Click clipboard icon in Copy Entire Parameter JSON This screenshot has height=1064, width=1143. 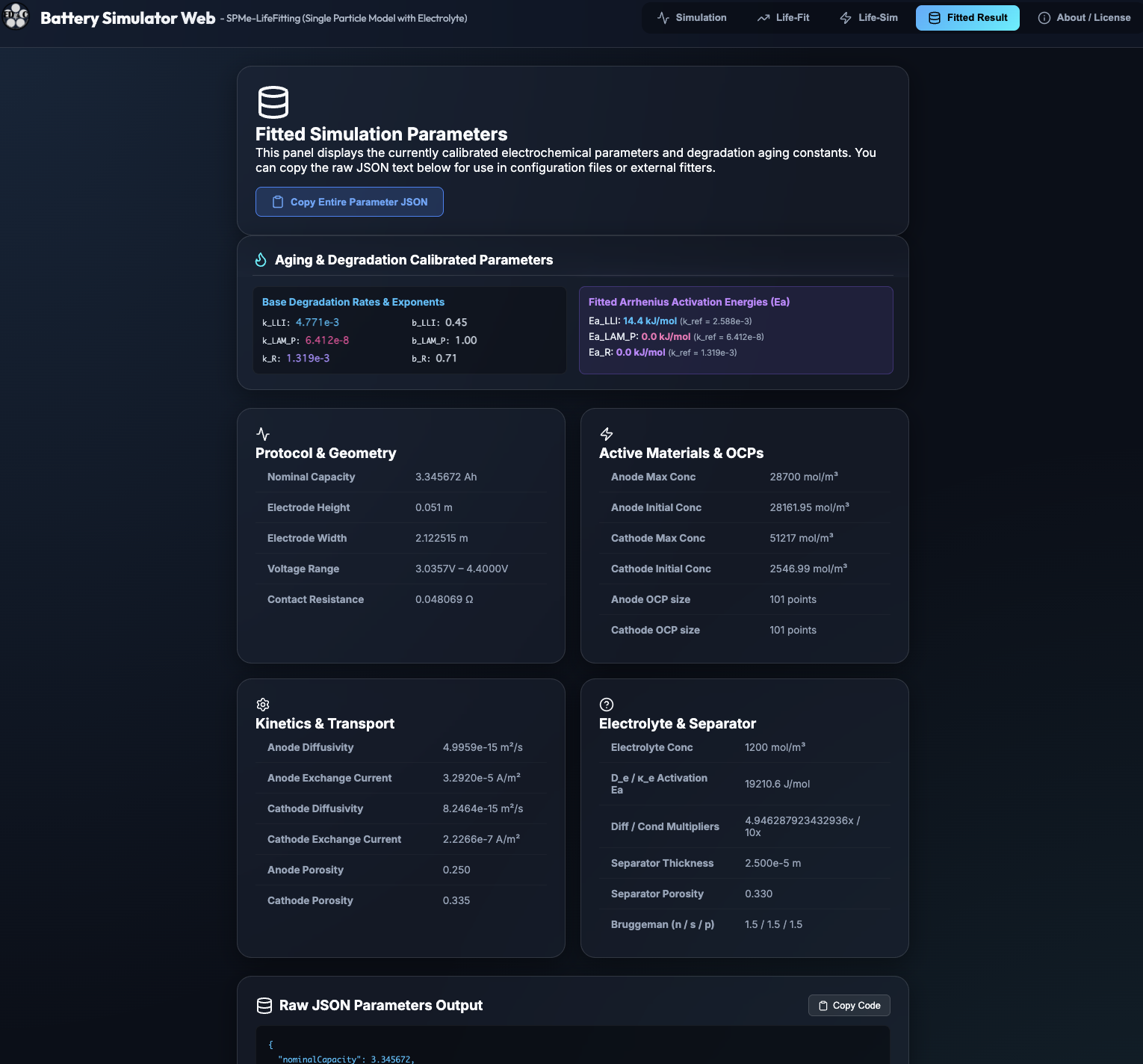[x=278, y=202]
